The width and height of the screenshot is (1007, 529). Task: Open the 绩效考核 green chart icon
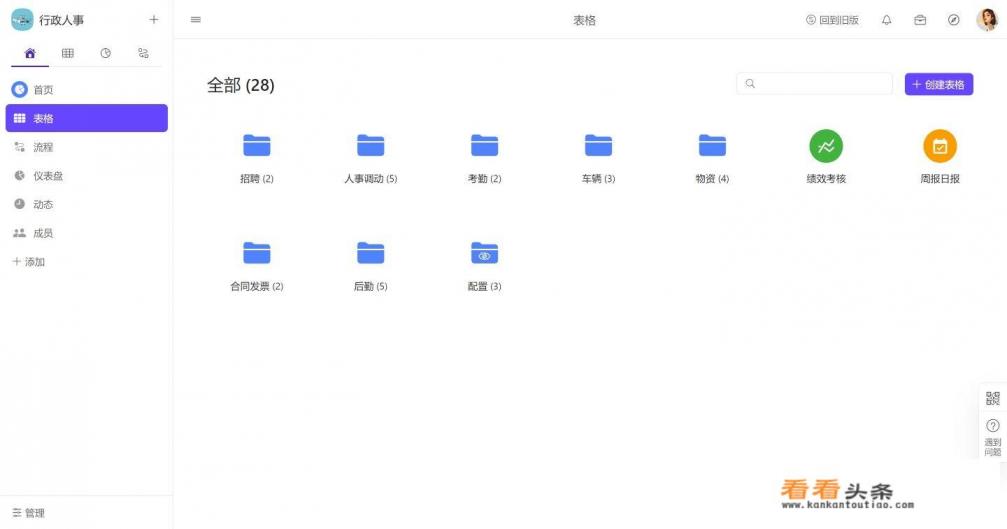coord(825,146)
